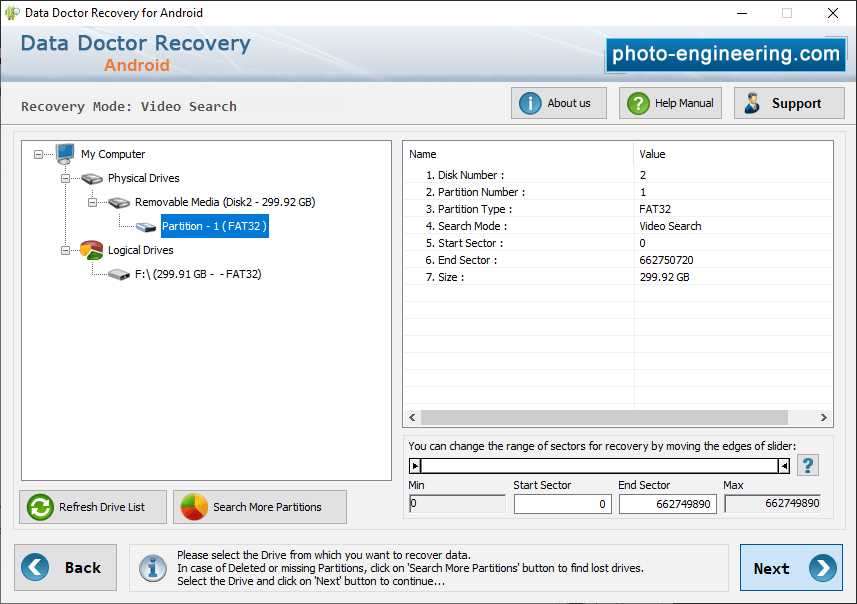This screenshot has height=604, width=857.
Task: Open the Help Manual
Action: click(670, 103)
